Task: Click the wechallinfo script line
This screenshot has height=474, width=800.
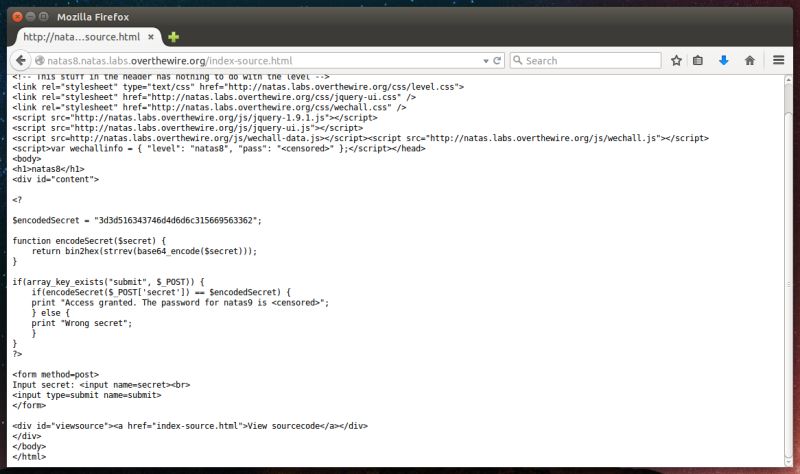Action: [x=218, y=148]
